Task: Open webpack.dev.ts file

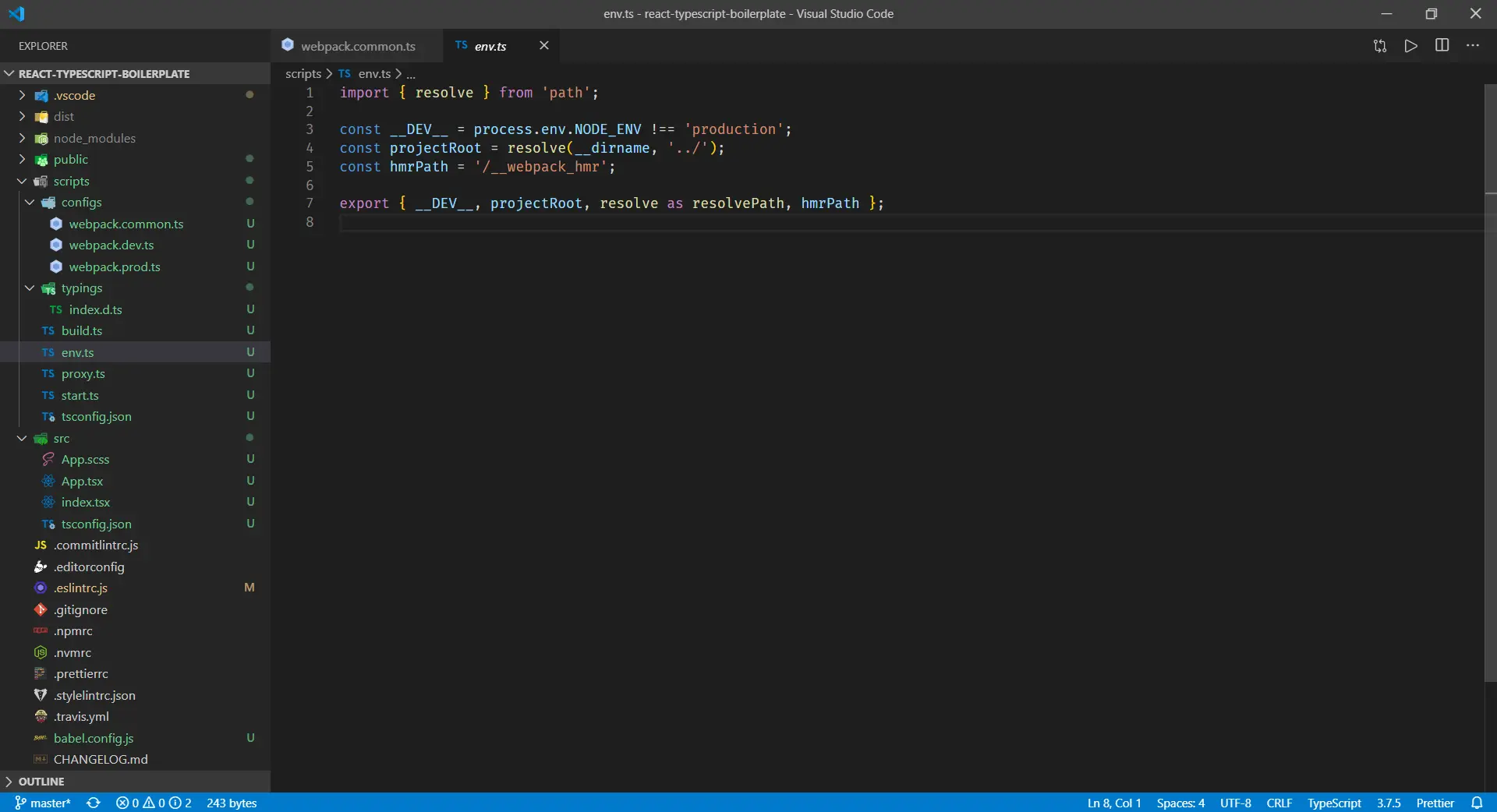Action: tap(135, 245)
